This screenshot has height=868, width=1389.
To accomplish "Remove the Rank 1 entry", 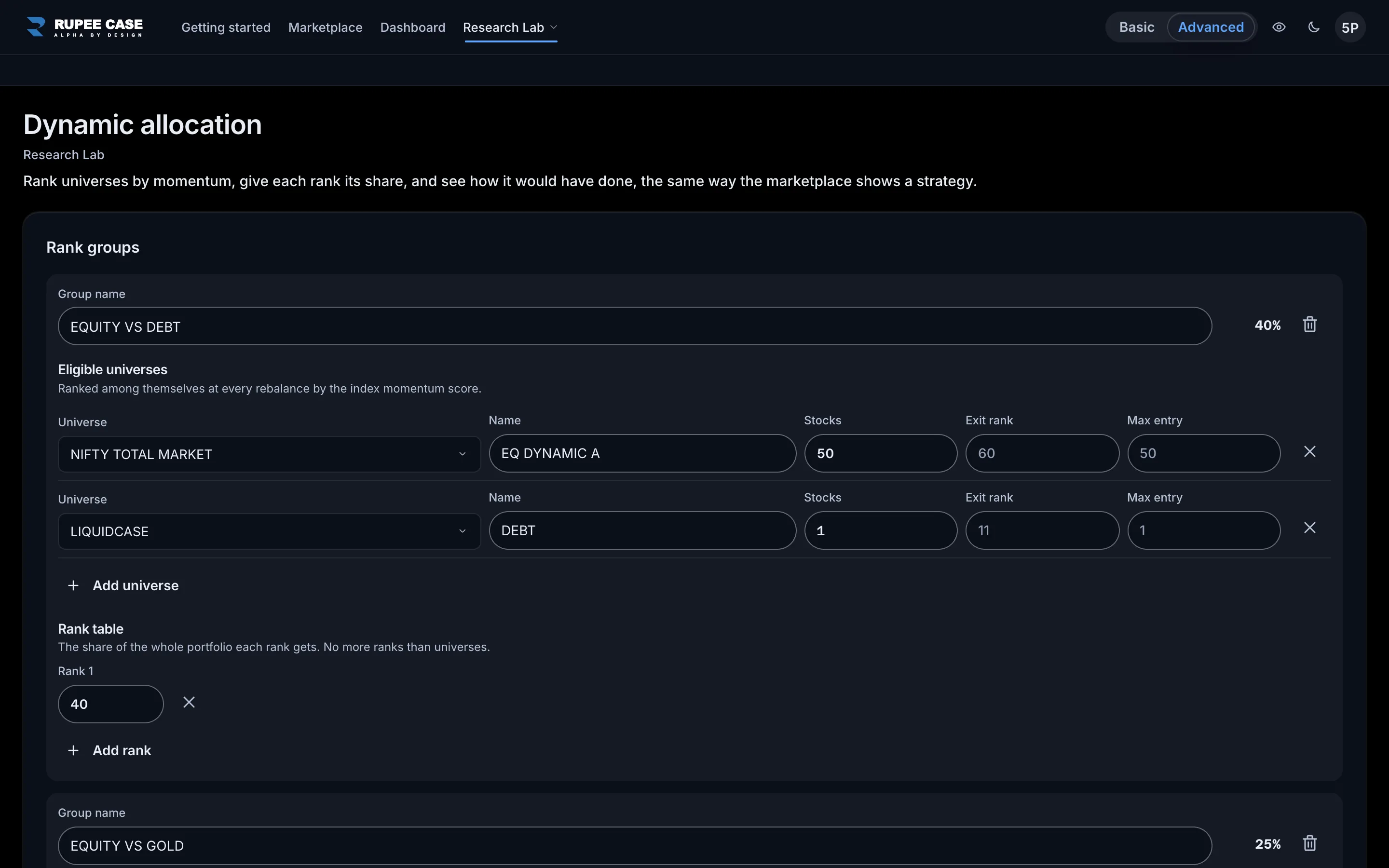I will point(189,703).
